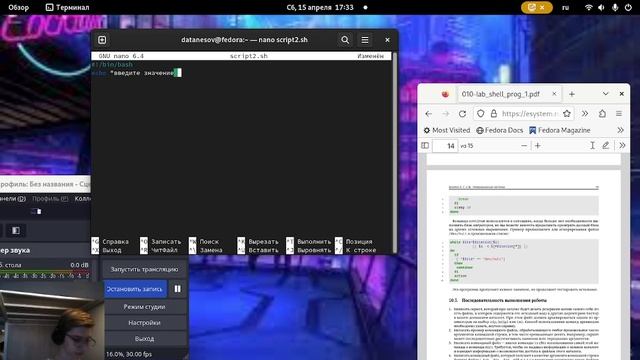Expand PDF viewer tools chevron

click(622, 146)
